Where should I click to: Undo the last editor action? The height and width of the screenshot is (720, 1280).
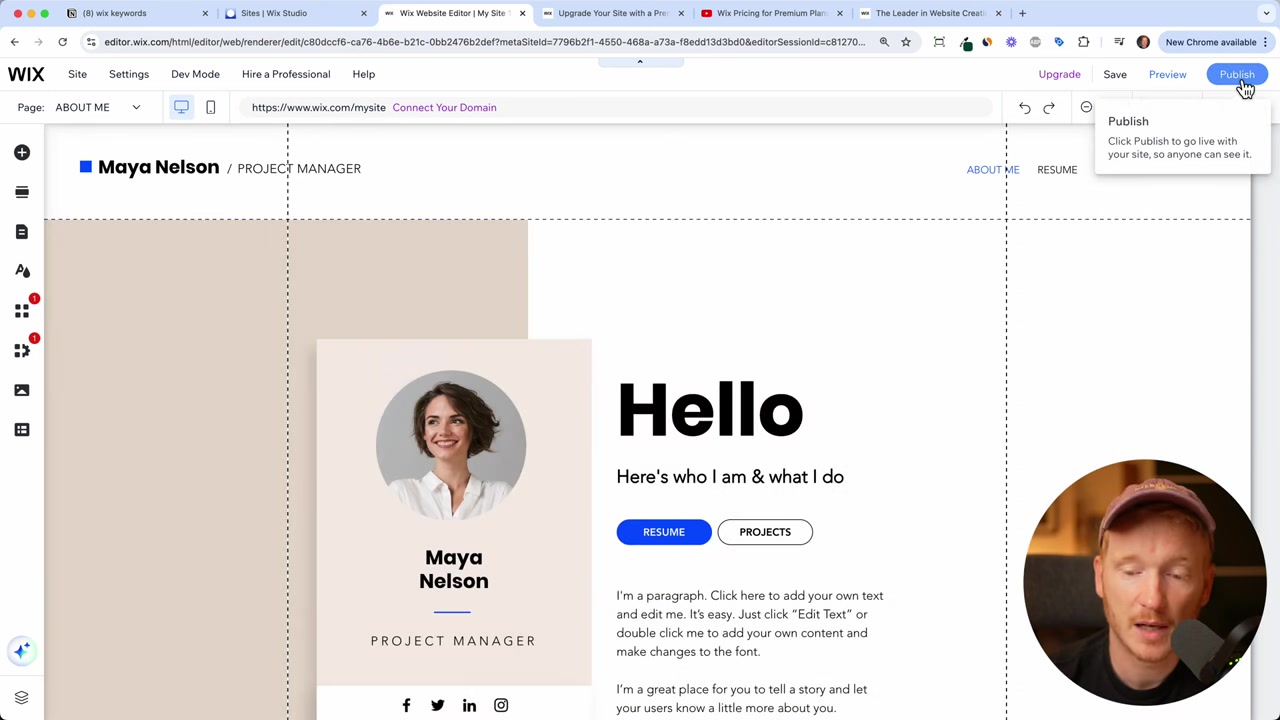[x=1025, y=108]
